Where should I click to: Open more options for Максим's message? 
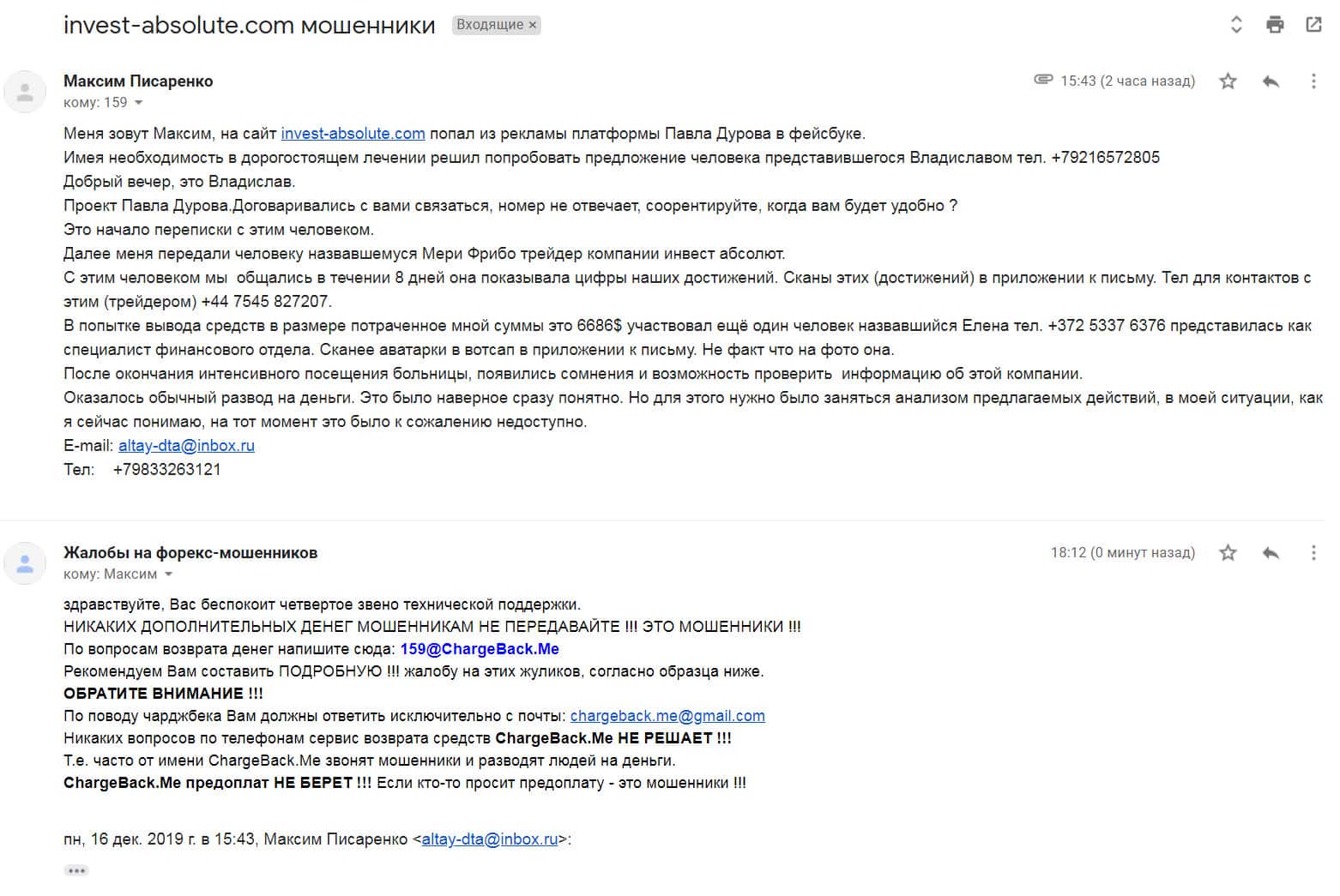coord(1313,81)
